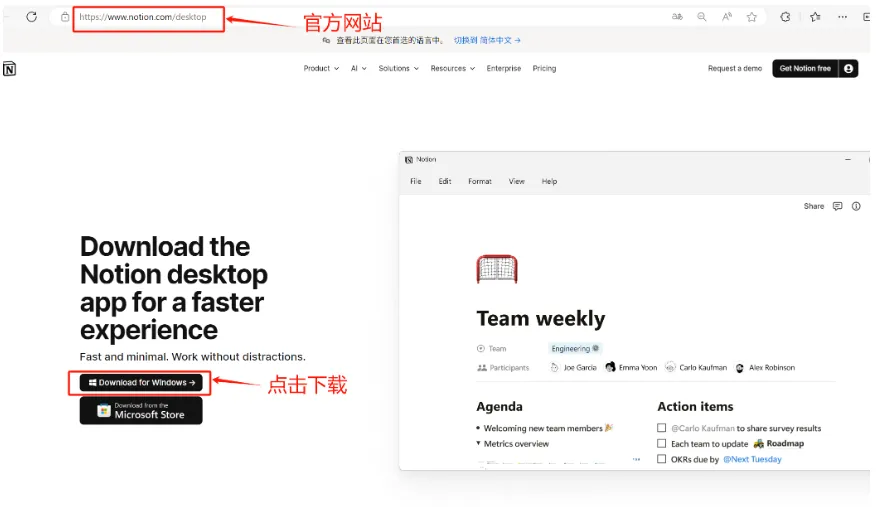Screen dimensions: 877x507
Task: Click Alex Robinson participant avatar
Action: point(739,368)
